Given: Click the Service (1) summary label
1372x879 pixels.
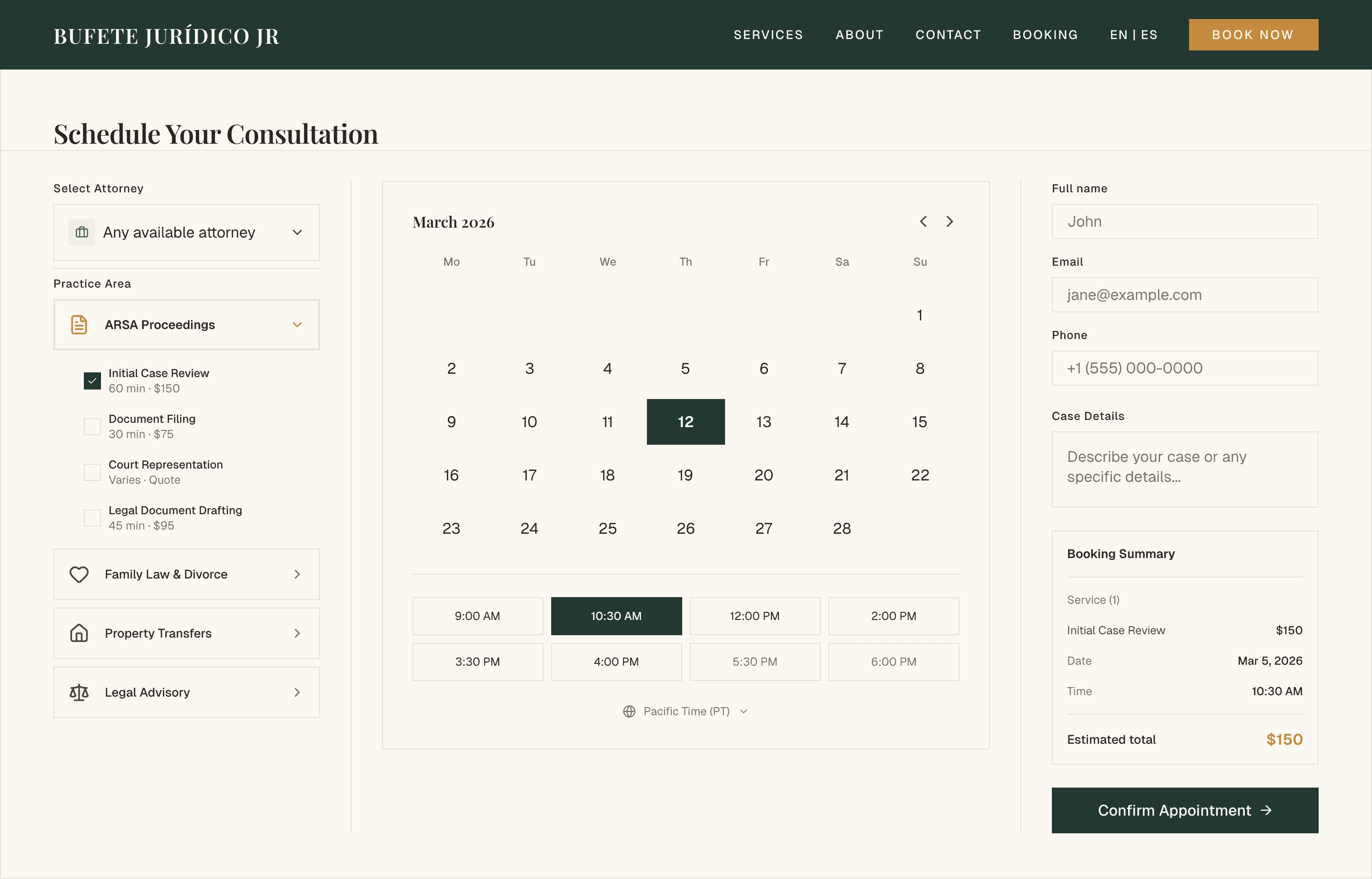Looking at the screenshot, I should (1093, 600).
